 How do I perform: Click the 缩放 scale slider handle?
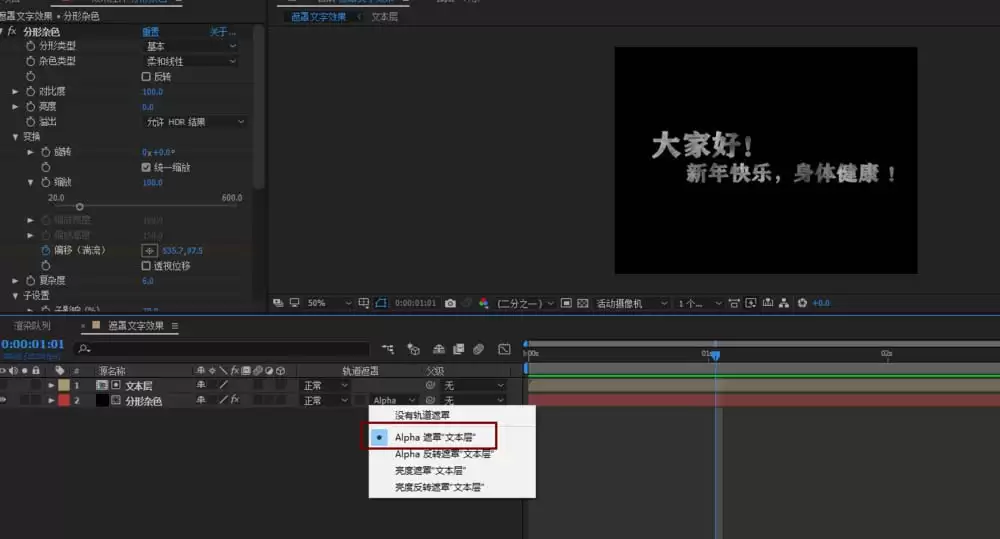[x=80, y=207]
